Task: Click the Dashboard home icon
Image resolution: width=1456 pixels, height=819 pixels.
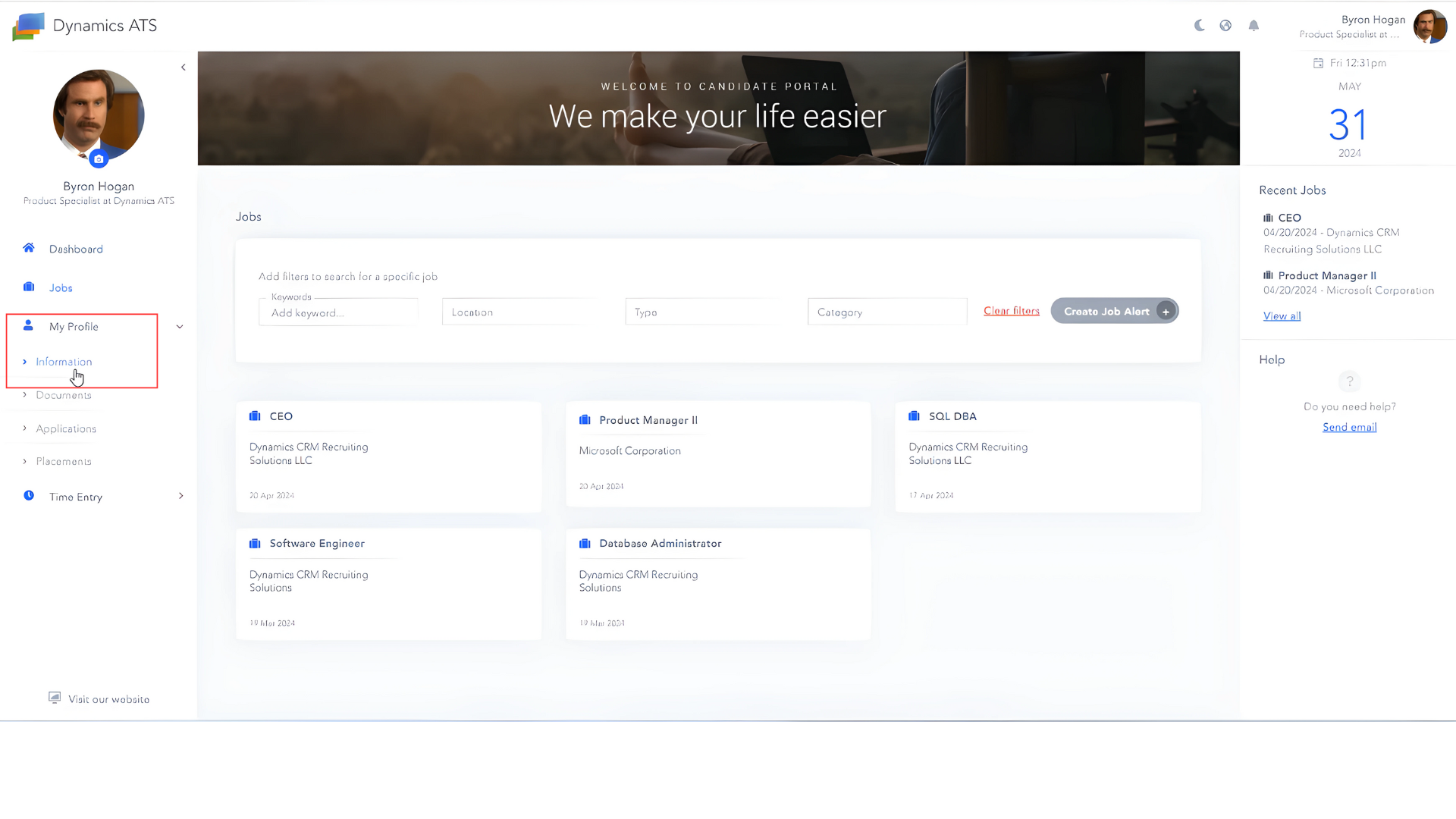Action: (29, 248)
